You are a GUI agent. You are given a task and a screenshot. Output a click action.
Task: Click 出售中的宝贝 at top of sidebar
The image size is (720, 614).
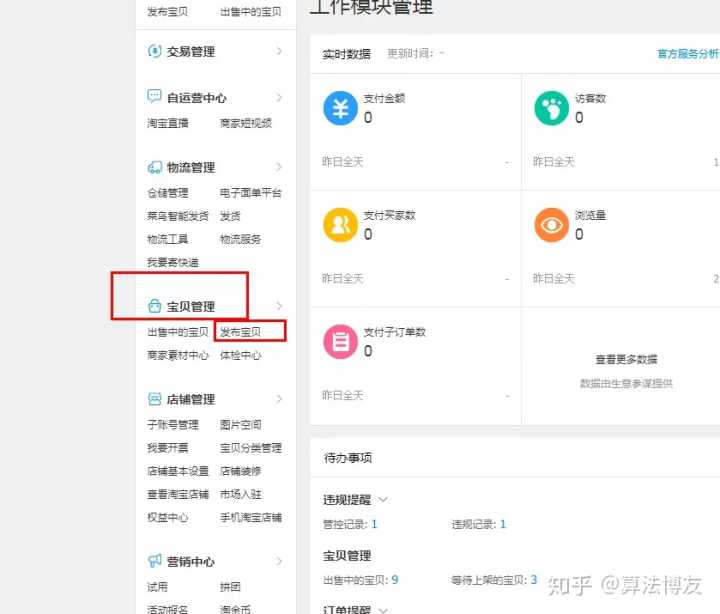coord(251,12)
